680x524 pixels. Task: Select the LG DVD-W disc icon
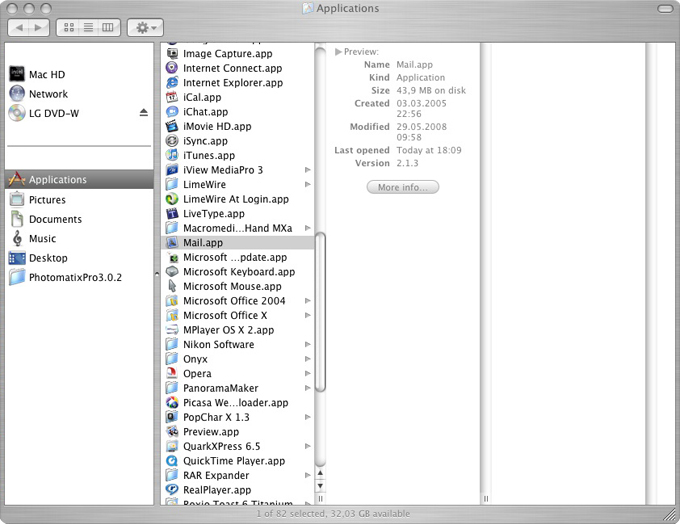click(x=17, y=113)
